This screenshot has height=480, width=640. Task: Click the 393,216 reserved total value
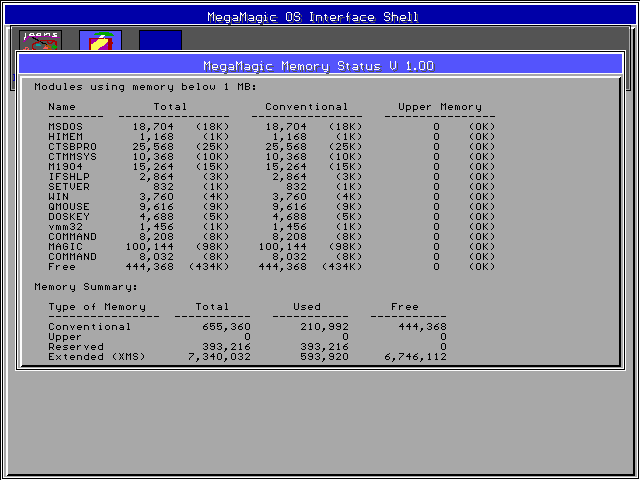226,347
